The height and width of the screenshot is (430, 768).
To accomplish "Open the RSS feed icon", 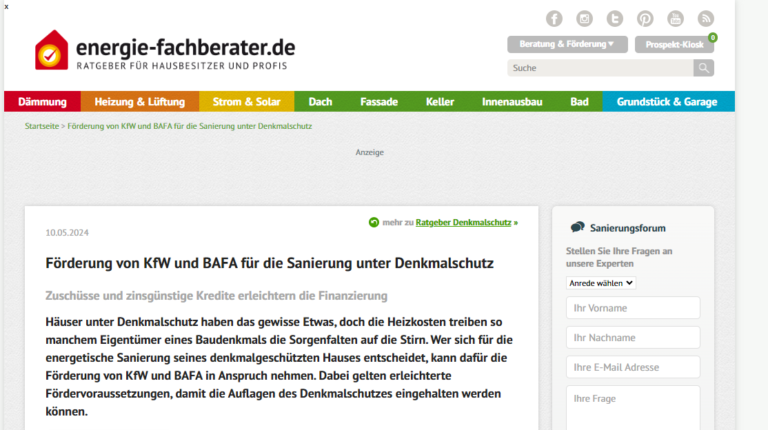I will [x=705, y=18].
